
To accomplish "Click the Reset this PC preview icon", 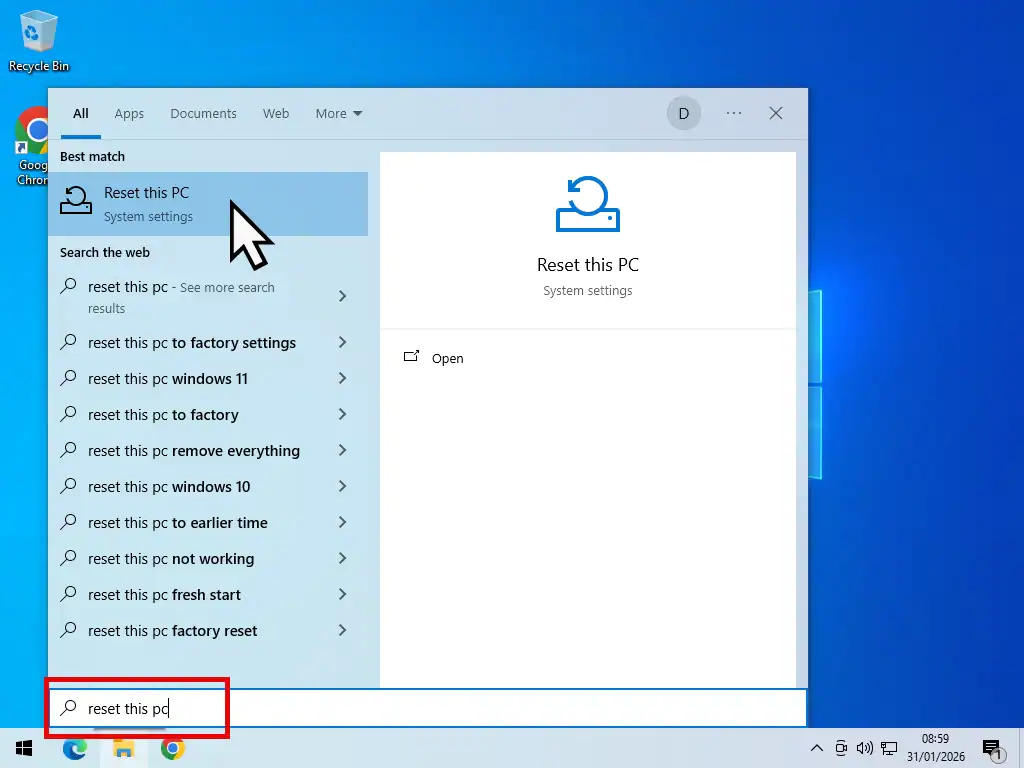I will pyautogui.click(x=587, y=204).
